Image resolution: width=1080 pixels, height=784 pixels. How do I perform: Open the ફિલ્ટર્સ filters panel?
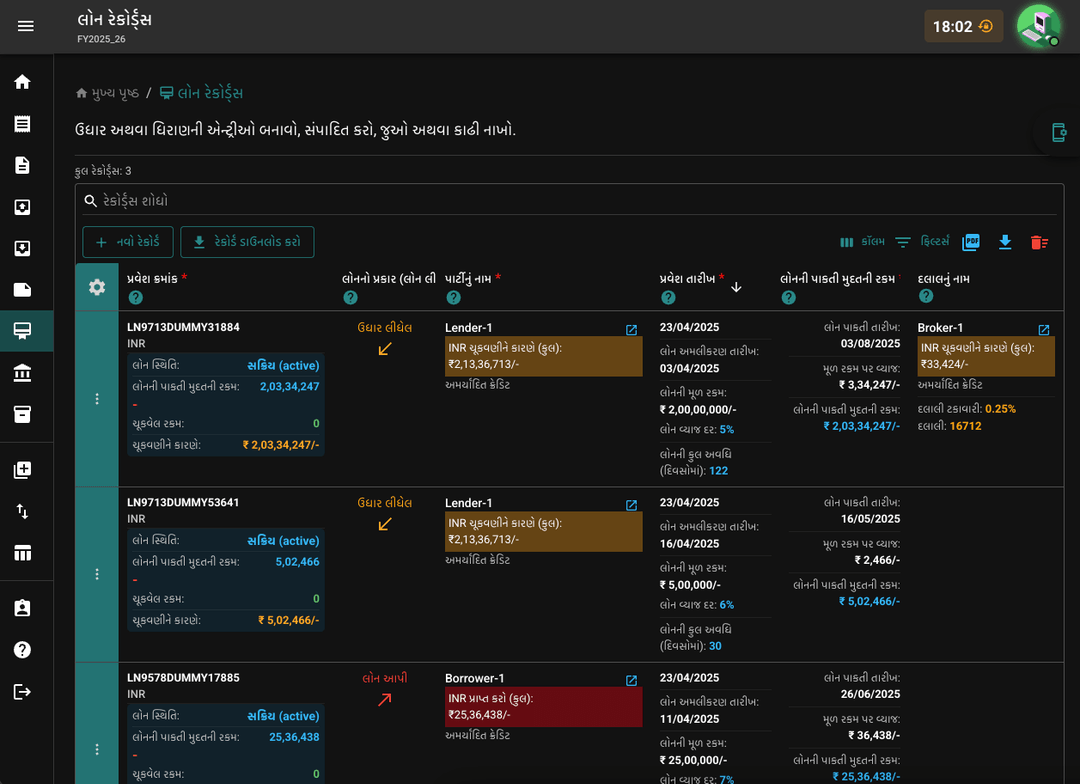(x=922, y=242)
